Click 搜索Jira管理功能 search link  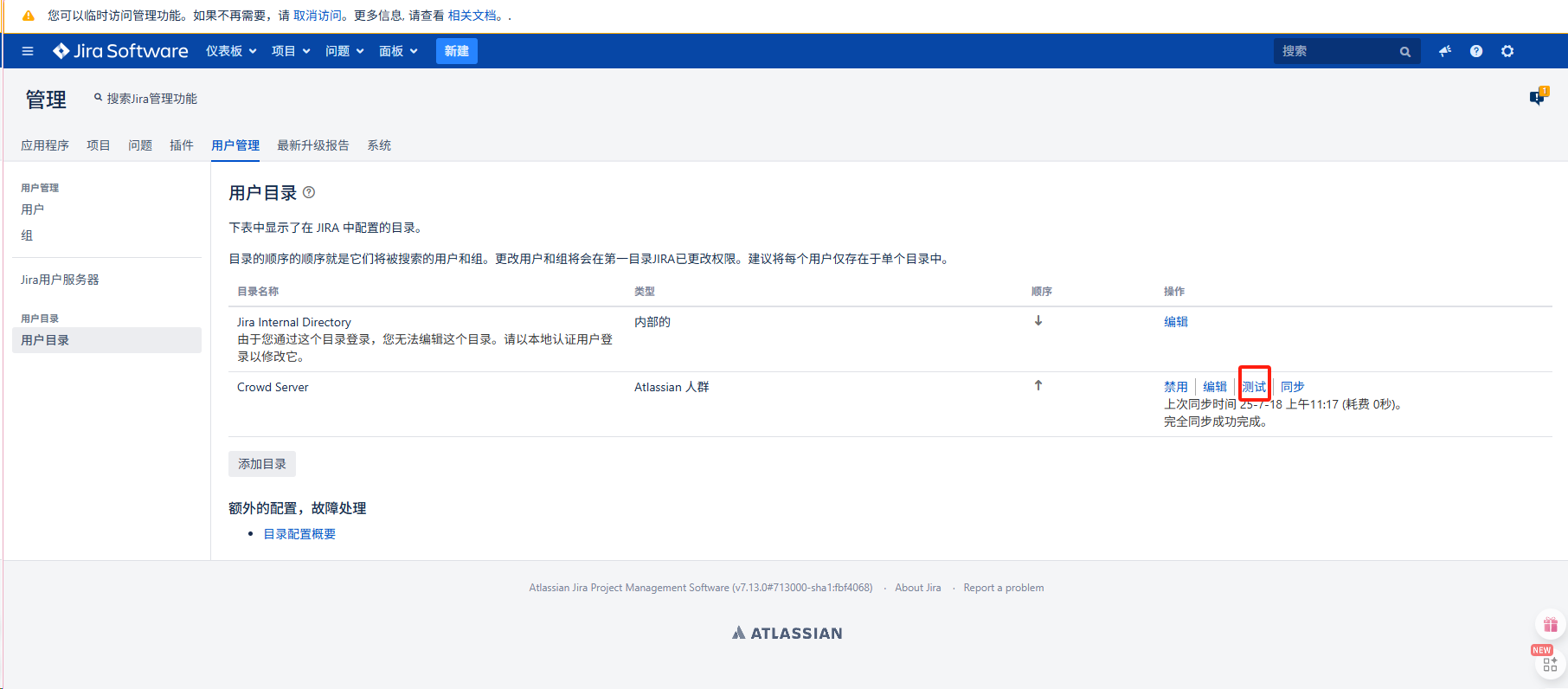[x=145, y=99]
